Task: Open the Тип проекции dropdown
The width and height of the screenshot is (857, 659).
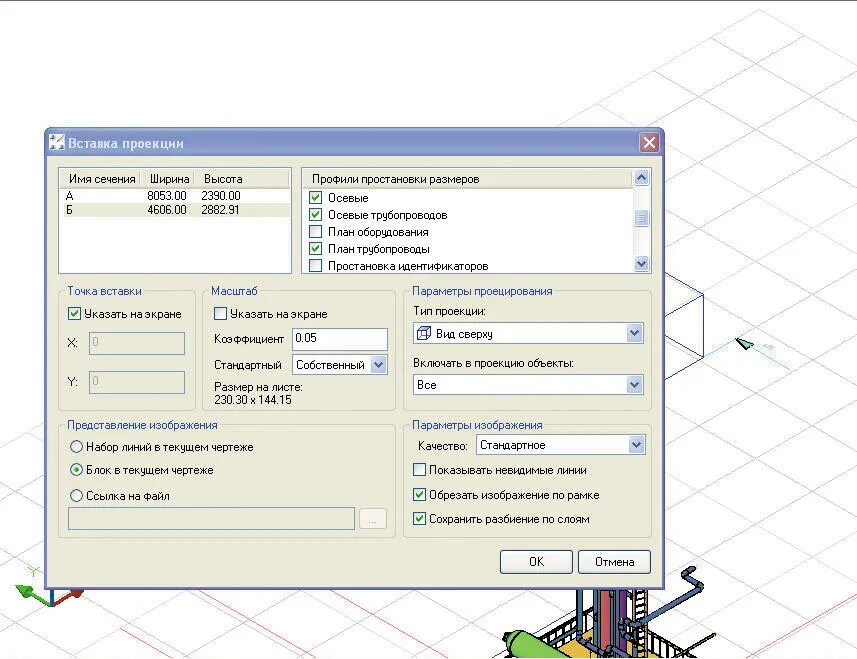Action: point(634,333)
